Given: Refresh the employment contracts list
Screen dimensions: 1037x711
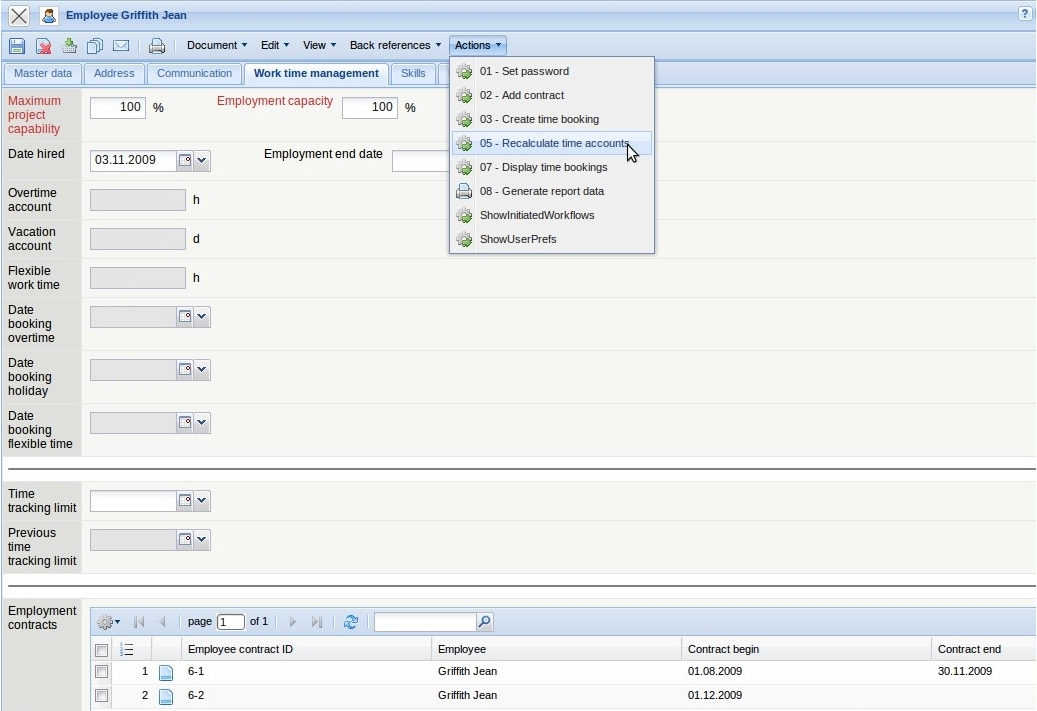Looking at the screenshot, I should [350, 622].
